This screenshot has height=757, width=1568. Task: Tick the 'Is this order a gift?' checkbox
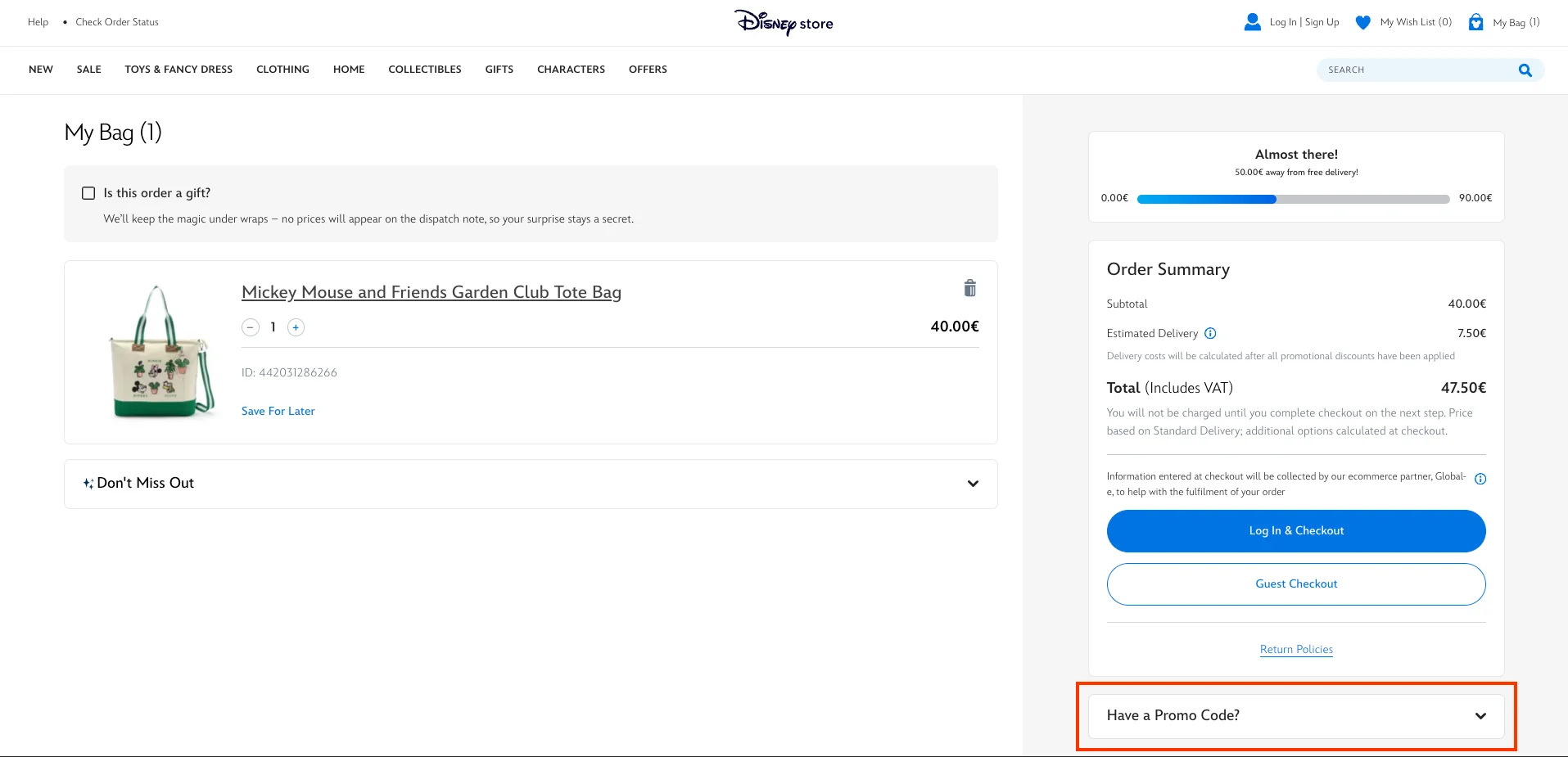pyautogui.click(x=88, y=193)
